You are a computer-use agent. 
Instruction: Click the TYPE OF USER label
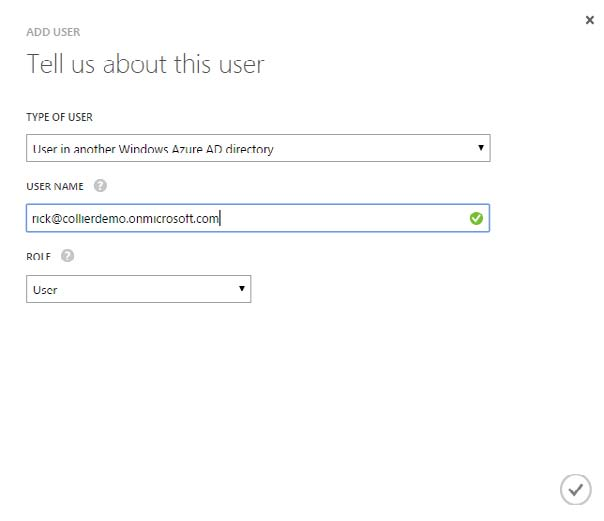[x=60, y=117]
